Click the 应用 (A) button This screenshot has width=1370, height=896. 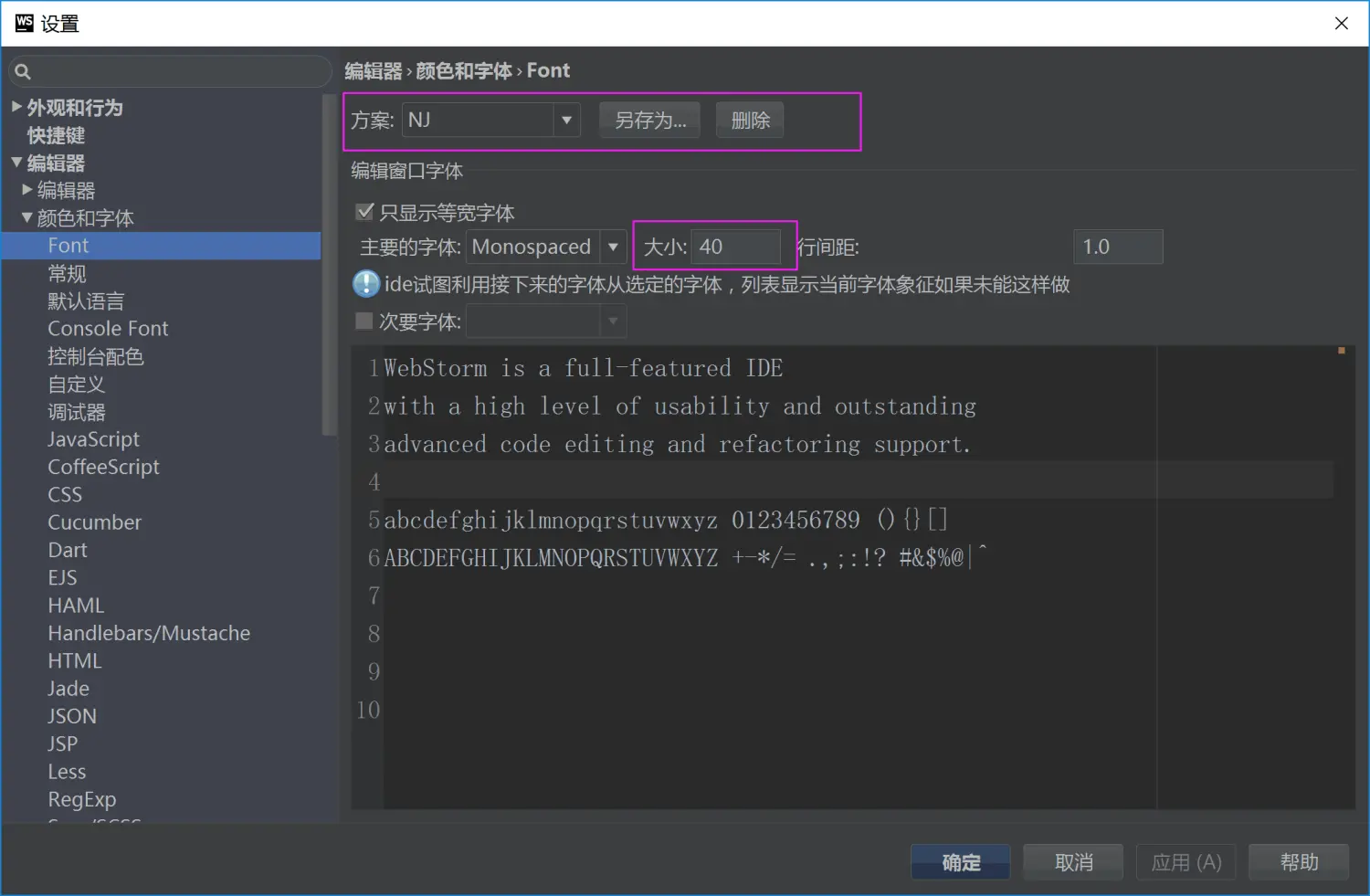[x=1186, y=862]
